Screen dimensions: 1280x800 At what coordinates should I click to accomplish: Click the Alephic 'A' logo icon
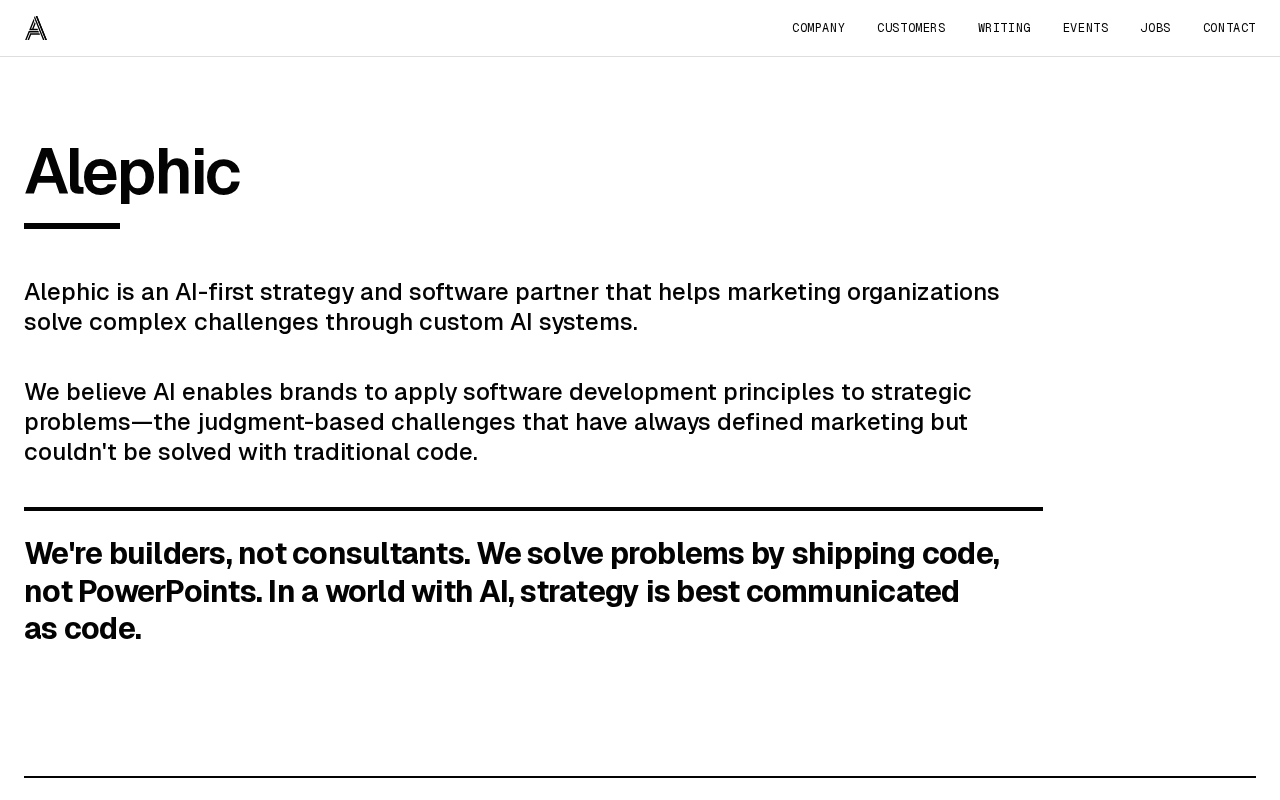click(36, 28)
